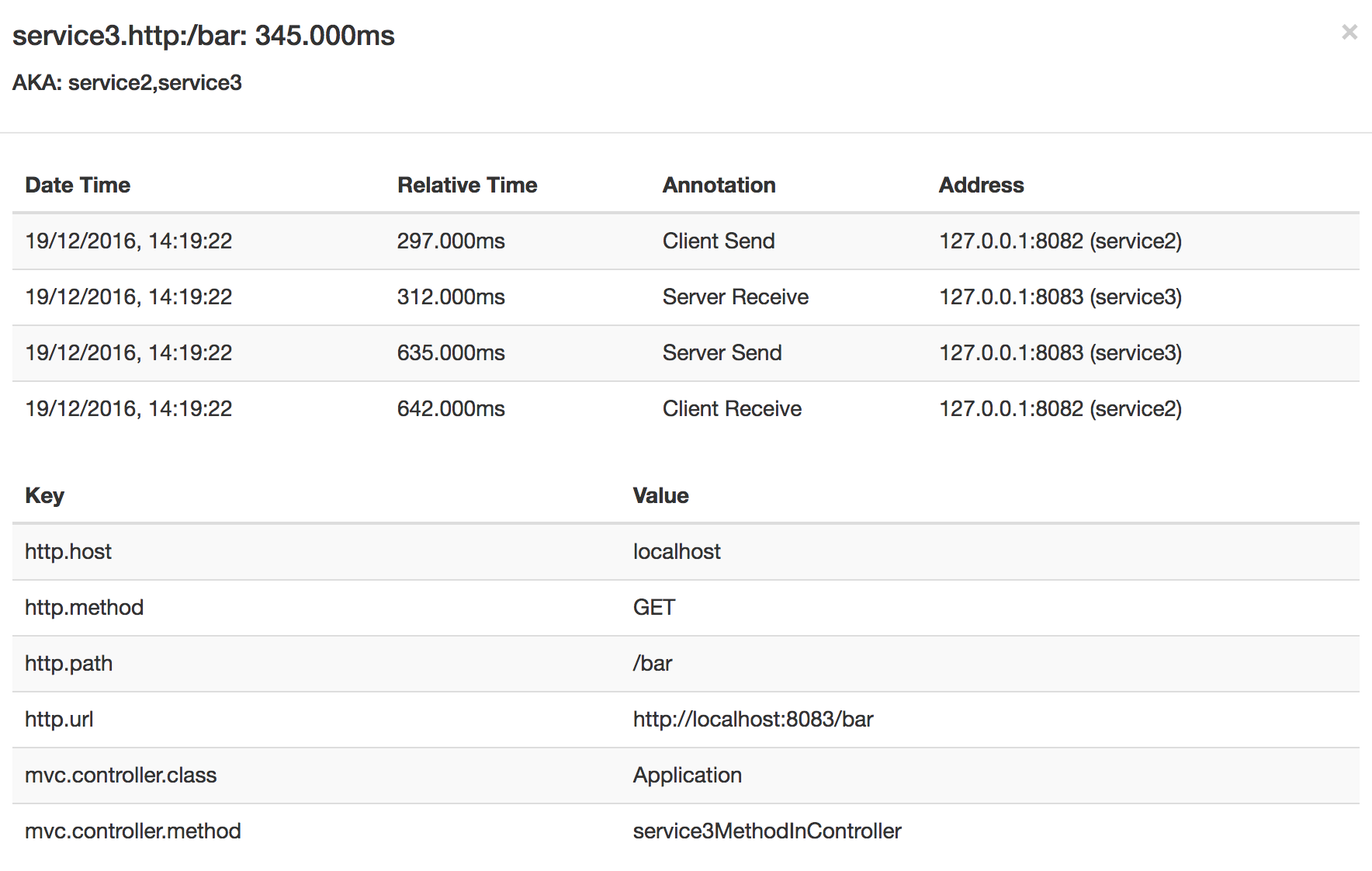
Task: Click the Address column header
Action: 981,185
